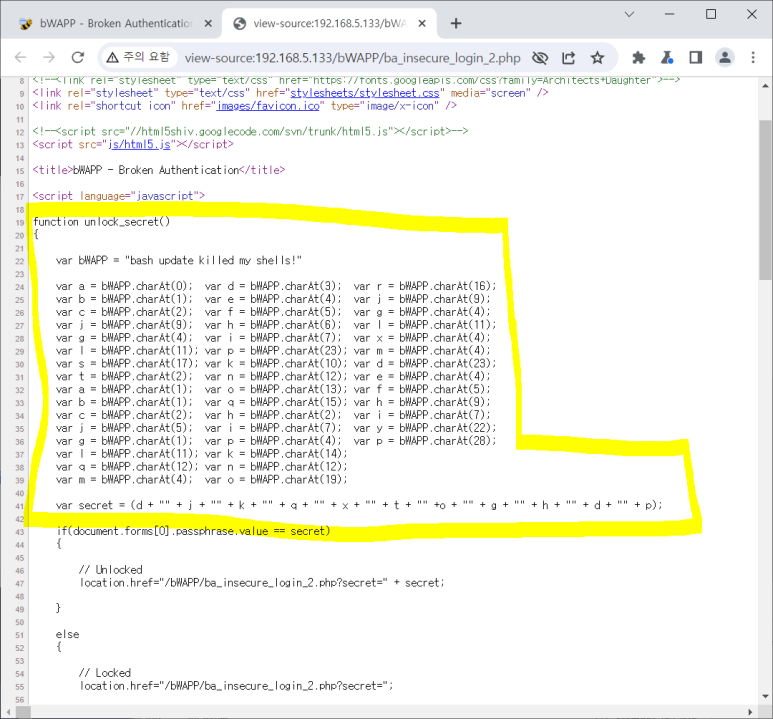The height and width of the screenshot is (719, 773).
Task: Click the 'var a = bWAPP.charAt(0);' statement
Action: click(124, 286)
